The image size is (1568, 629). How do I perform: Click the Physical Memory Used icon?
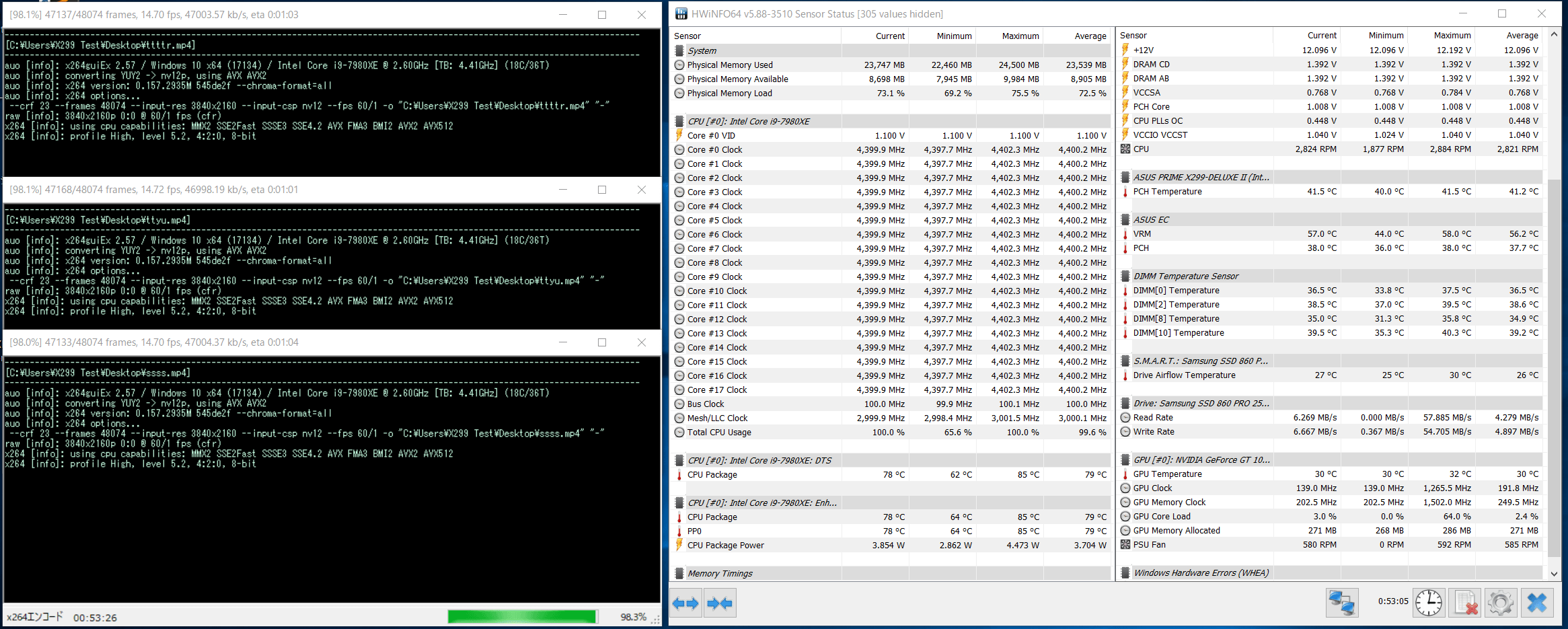tap(679, 65)
